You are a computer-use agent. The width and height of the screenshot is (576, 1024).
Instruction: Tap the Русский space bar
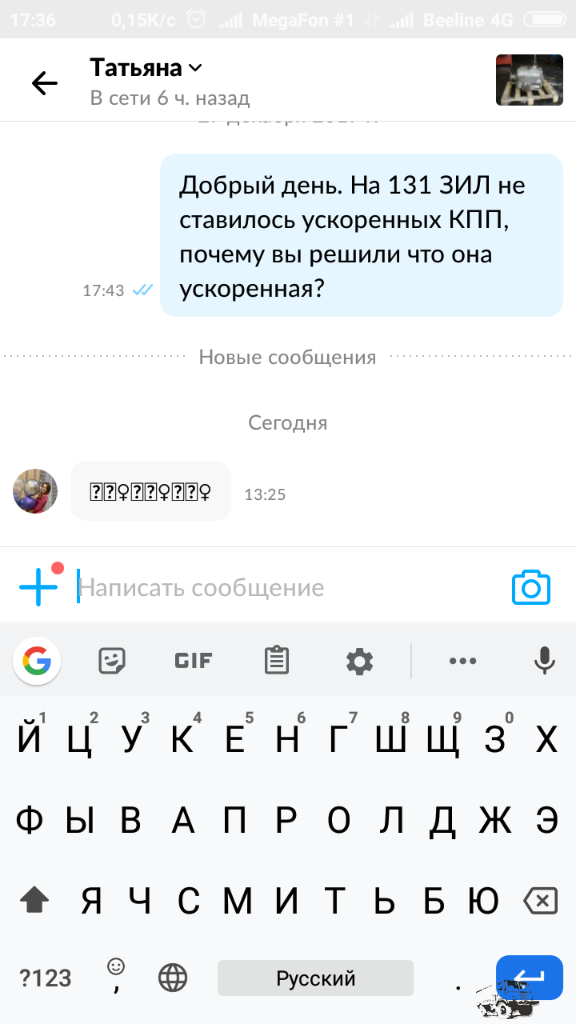[x=315, y=978]
